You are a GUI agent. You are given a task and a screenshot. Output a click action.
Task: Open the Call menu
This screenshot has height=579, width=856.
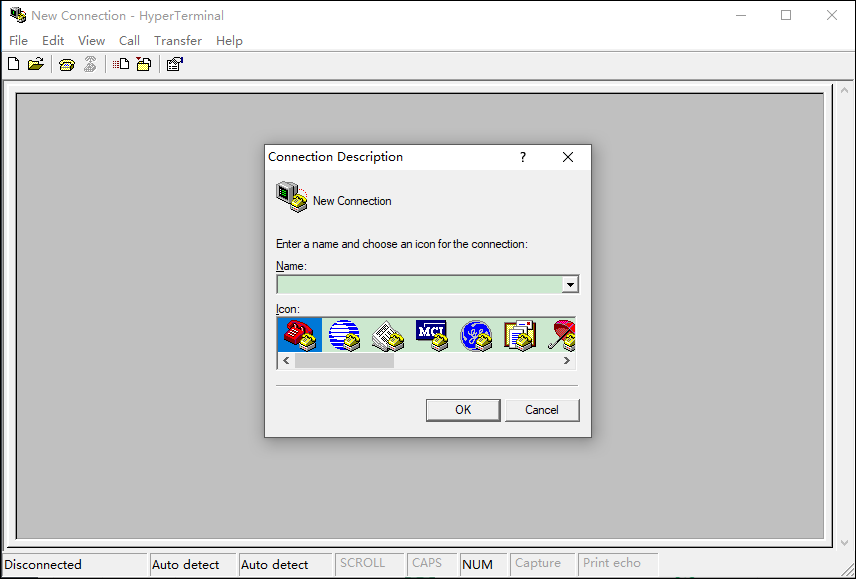click(x=129, y=41)
